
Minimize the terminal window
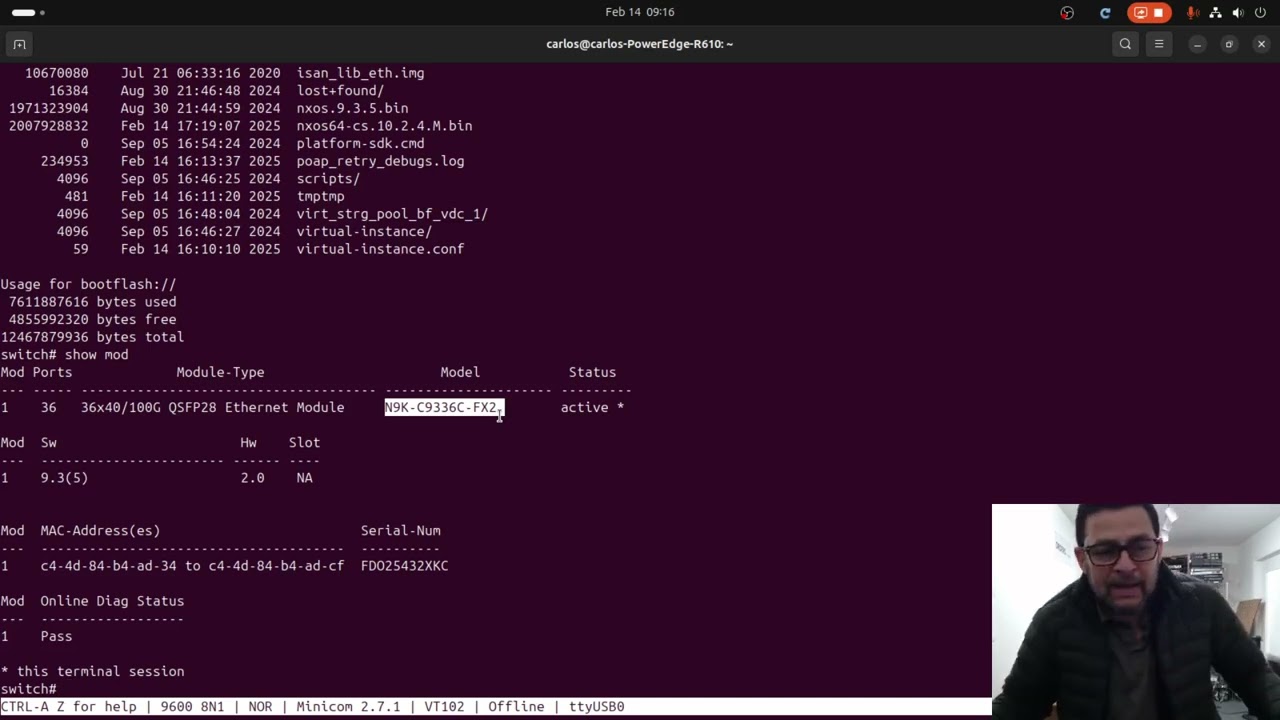coord(1197,44)
